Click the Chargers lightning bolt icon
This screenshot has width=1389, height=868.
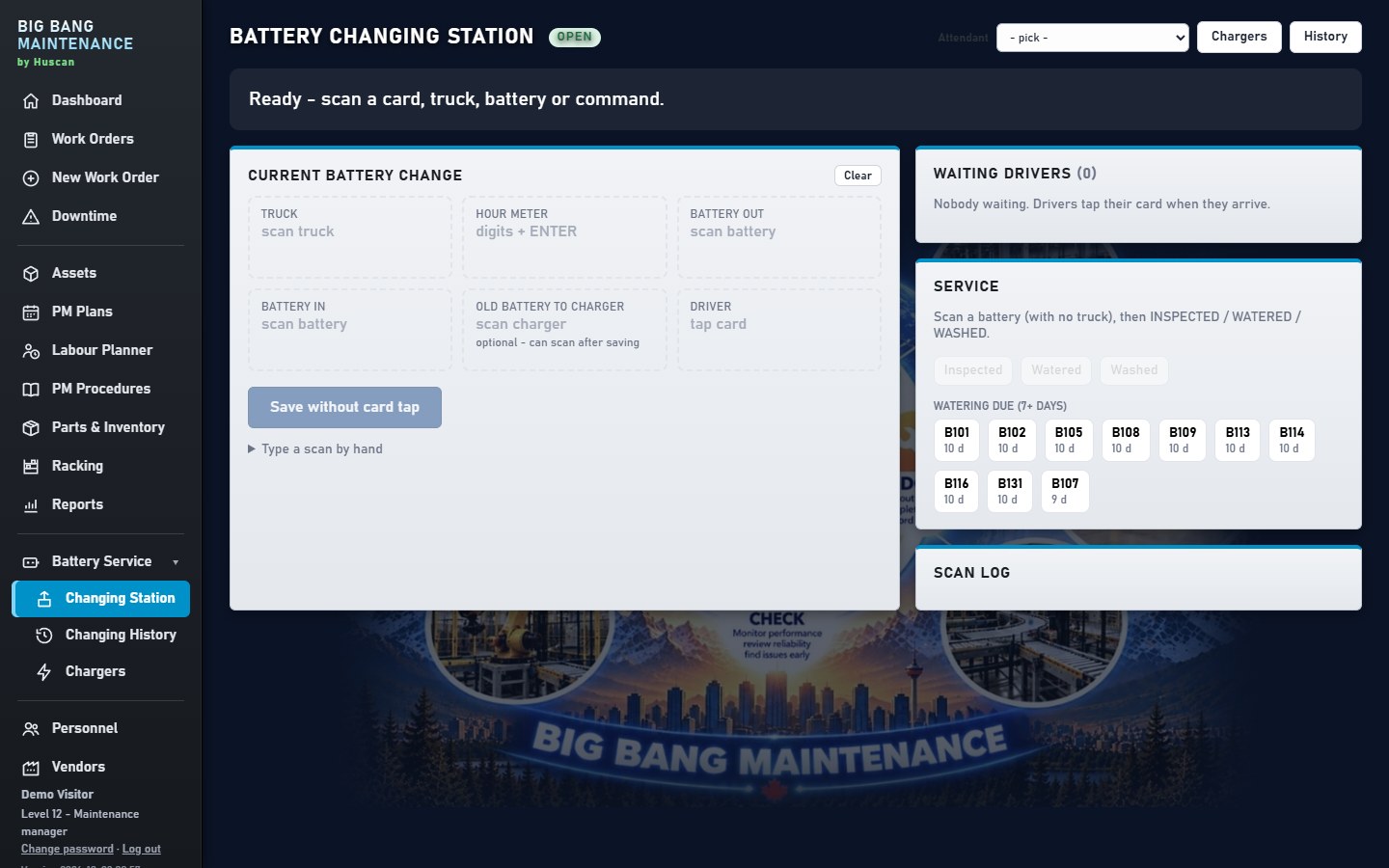44,671
